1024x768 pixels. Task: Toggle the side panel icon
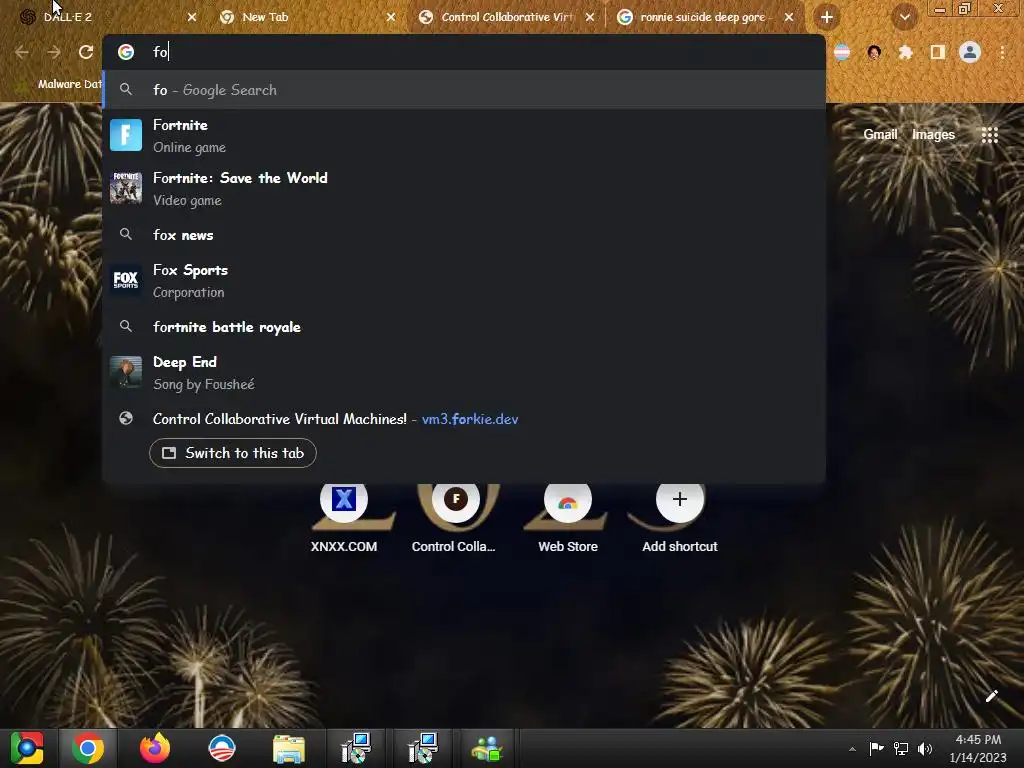937,52
